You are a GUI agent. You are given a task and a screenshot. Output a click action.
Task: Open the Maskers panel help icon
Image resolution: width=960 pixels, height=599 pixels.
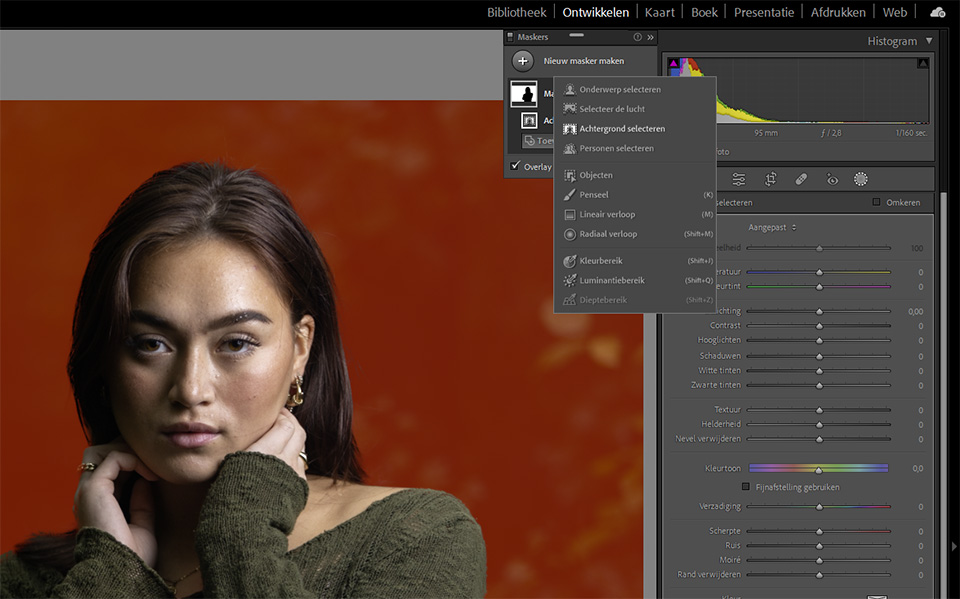(637, 37)
